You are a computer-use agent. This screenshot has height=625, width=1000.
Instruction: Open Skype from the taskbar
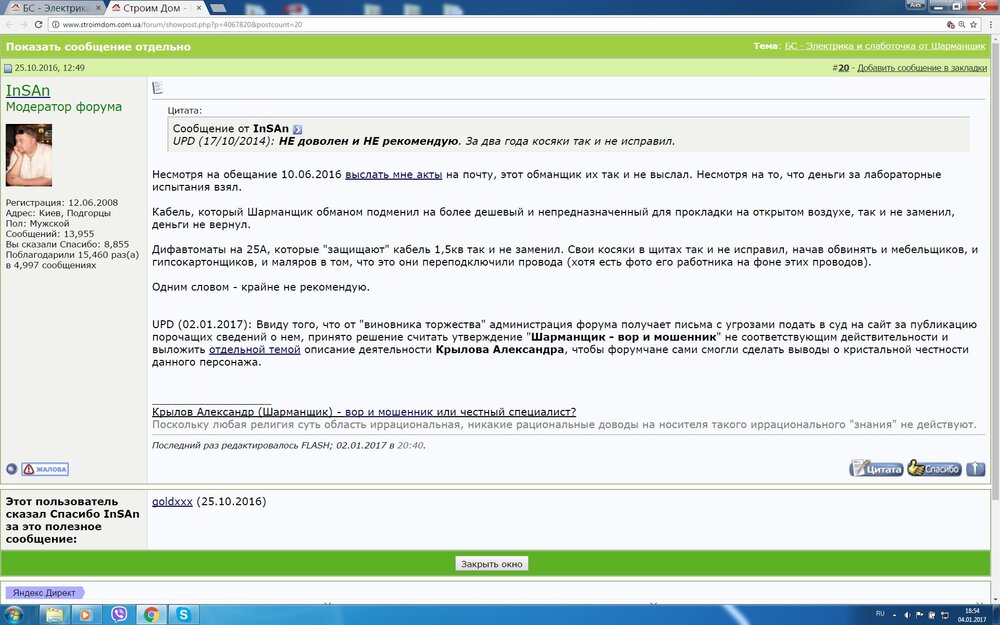[x=184, y=615]
